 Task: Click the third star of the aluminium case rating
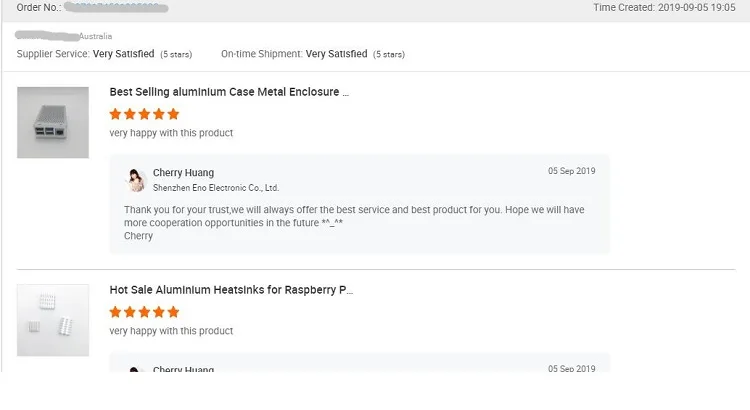tap(145, 114)
